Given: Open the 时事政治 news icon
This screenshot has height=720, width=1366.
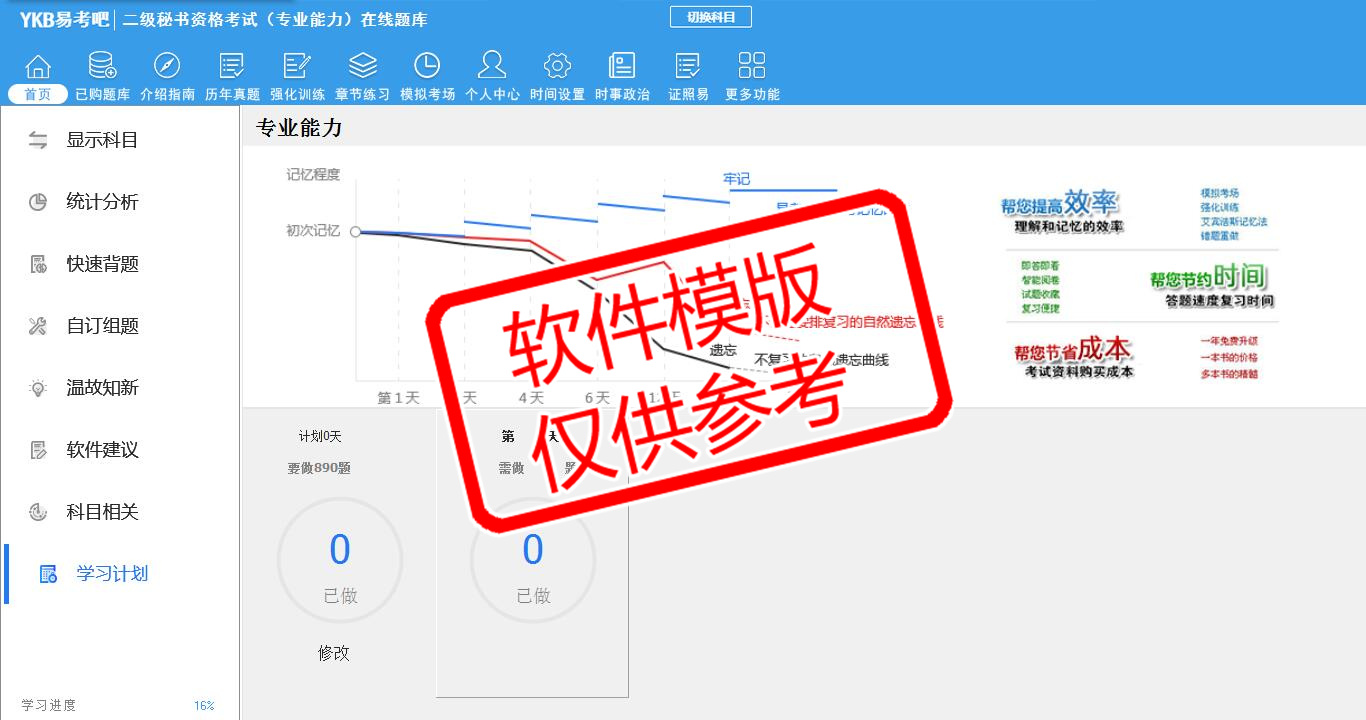Looking at the screenshot, I should pos(622,66).
